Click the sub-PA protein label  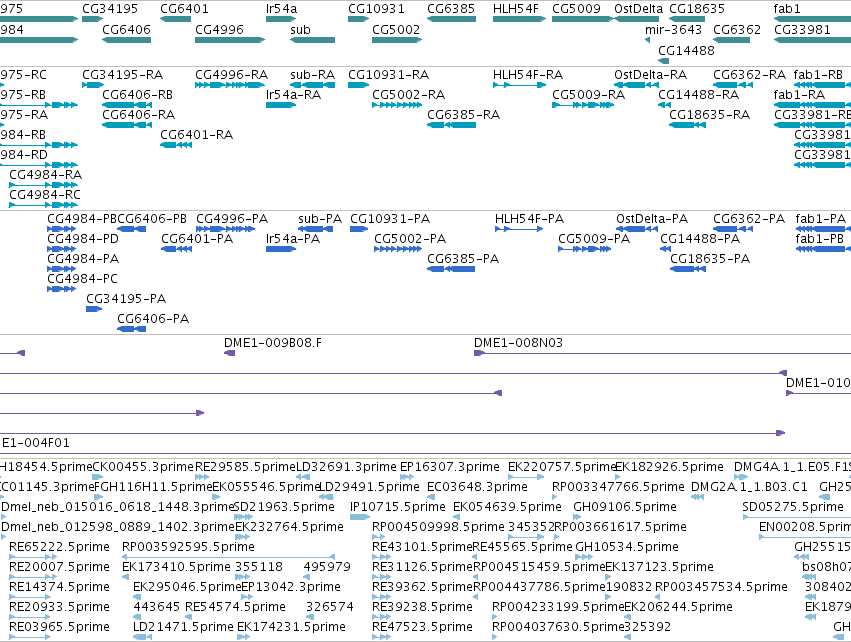[x=320, y=219]
